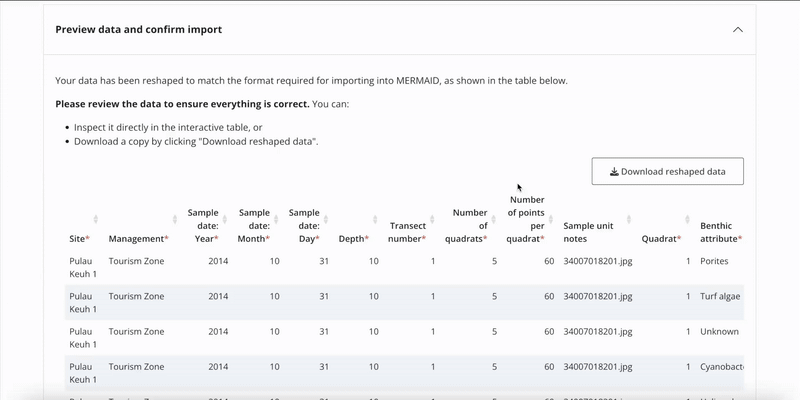Sort table by Site column arrows
This screenshot has height=400, width=800.
(95, 219)
